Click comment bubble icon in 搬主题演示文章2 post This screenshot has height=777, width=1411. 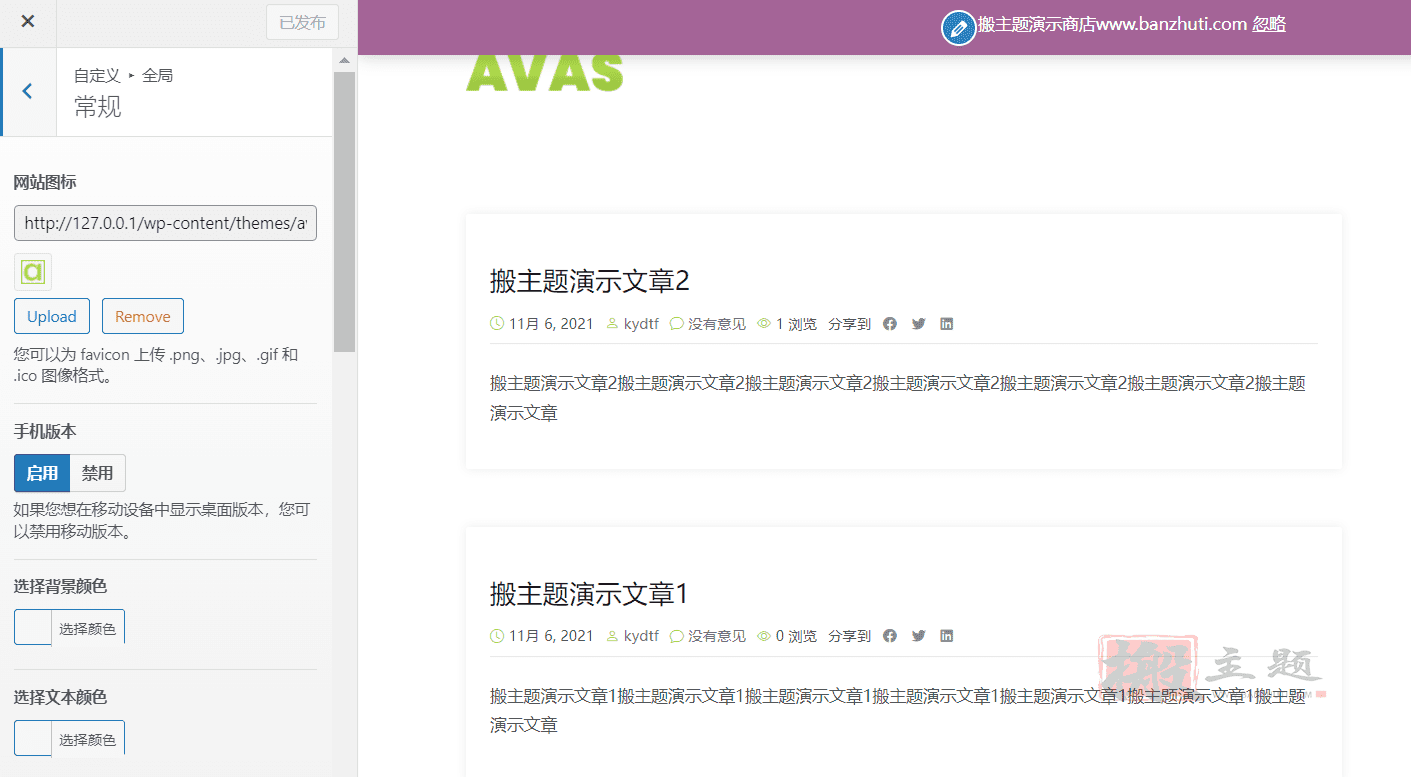[677, 324]
